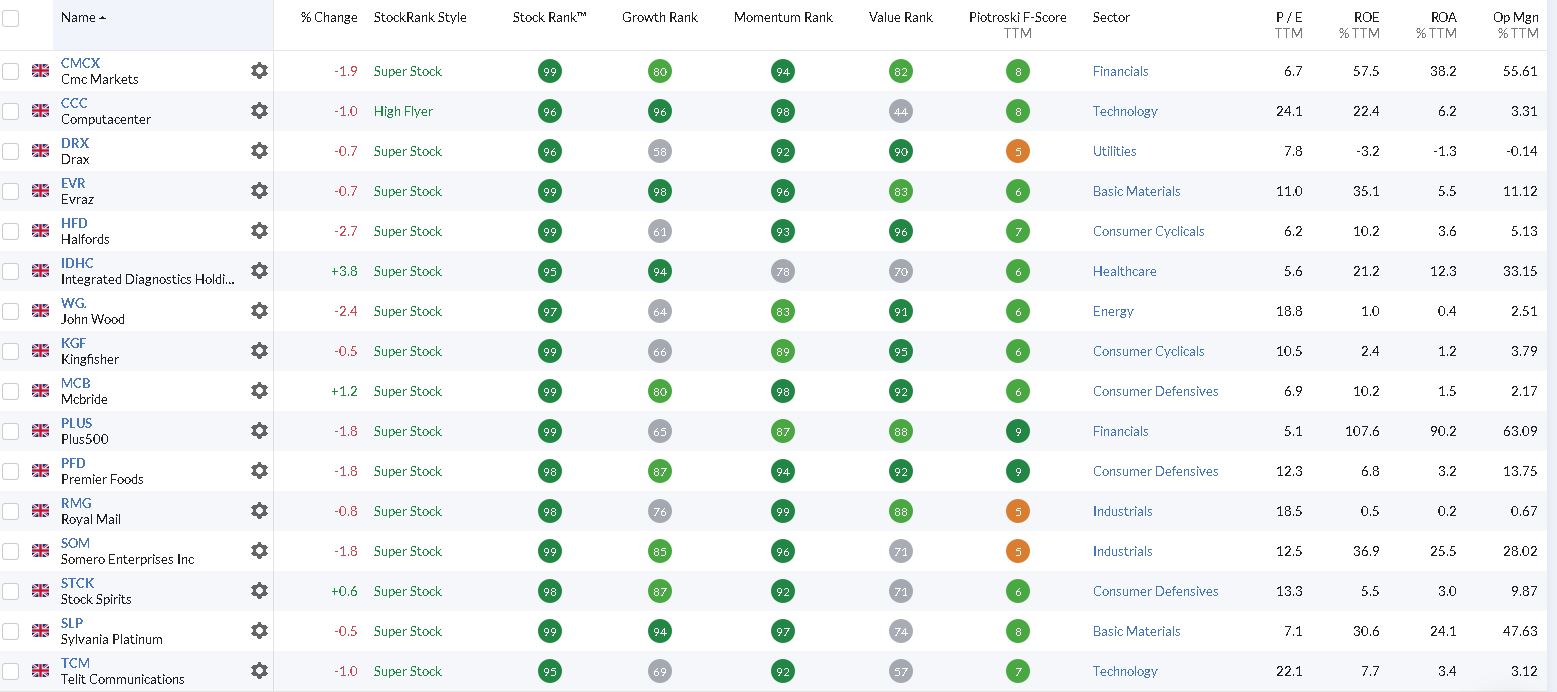Check the box for the DRX row
1557x692 pixels.
(x=10, y=151)
